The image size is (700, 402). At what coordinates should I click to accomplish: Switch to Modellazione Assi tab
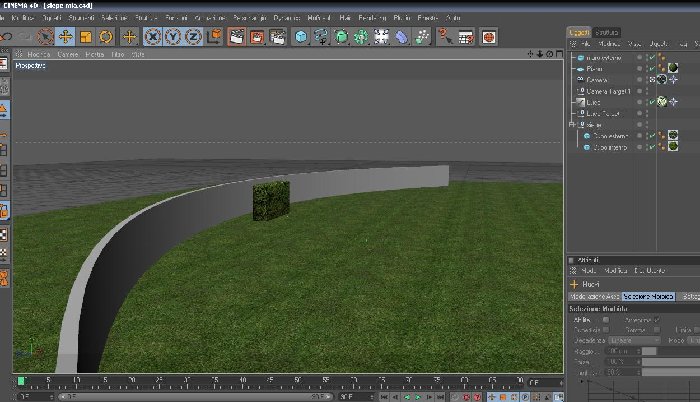coord(595,297)
